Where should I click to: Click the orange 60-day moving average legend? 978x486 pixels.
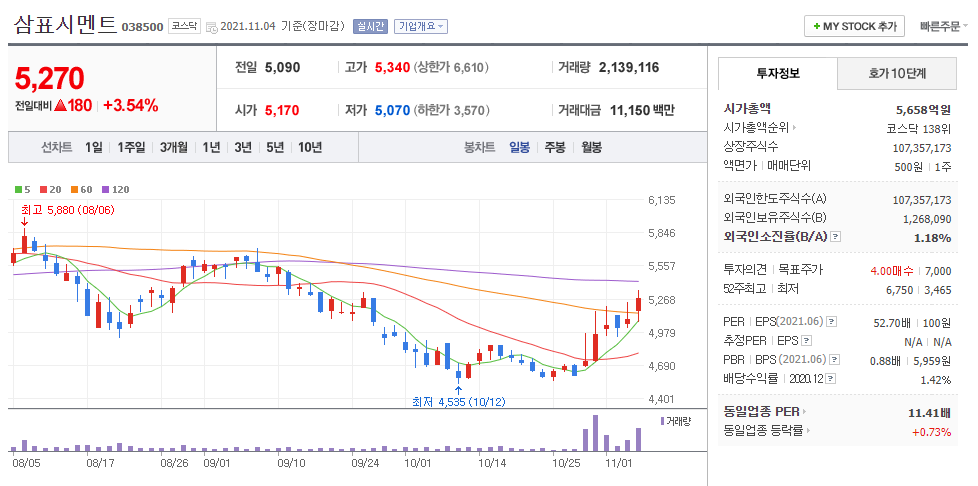(82, 190)
